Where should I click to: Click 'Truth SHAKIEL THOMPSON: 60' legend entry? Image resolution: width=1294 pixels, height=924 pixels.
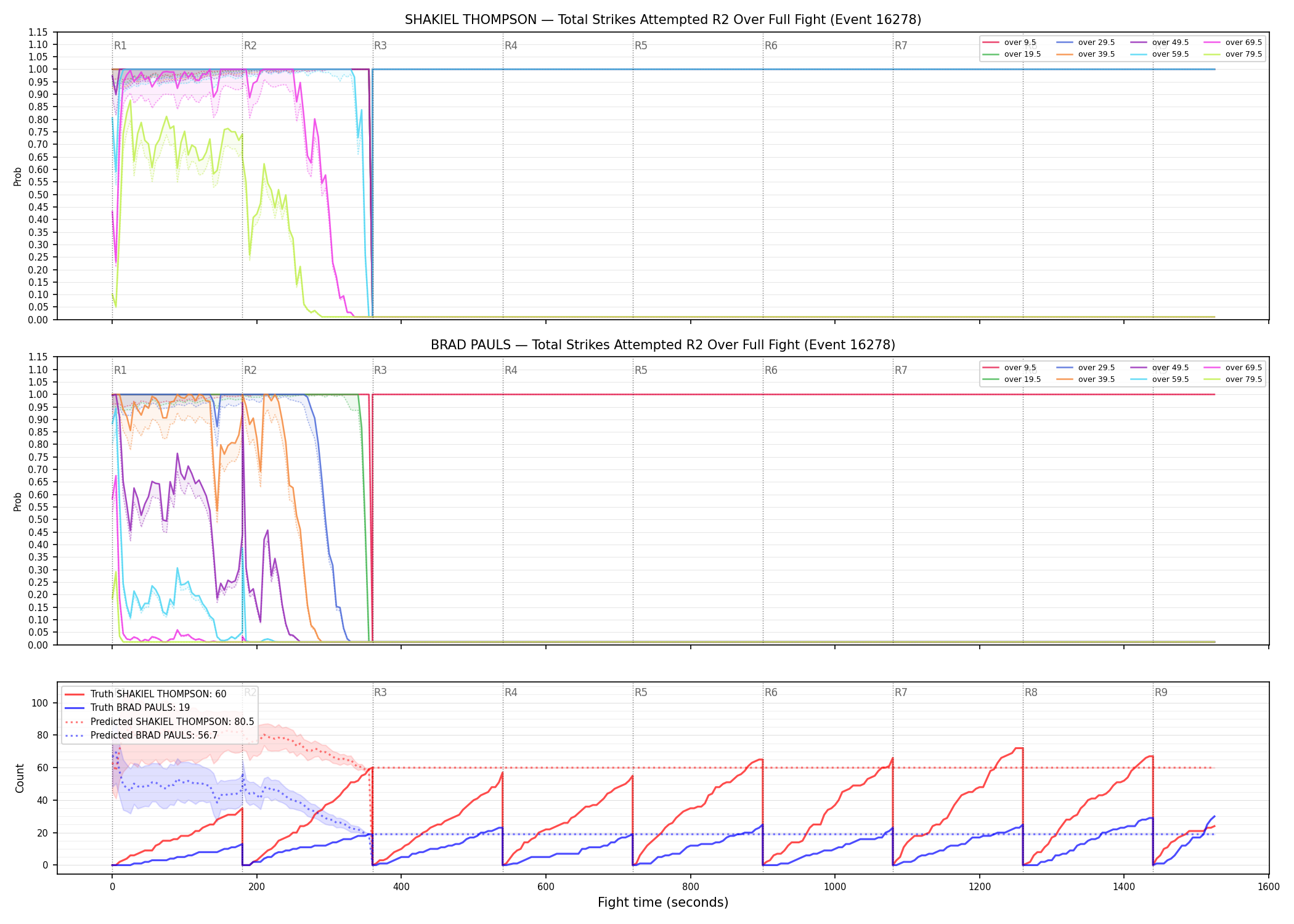(145, 694)
